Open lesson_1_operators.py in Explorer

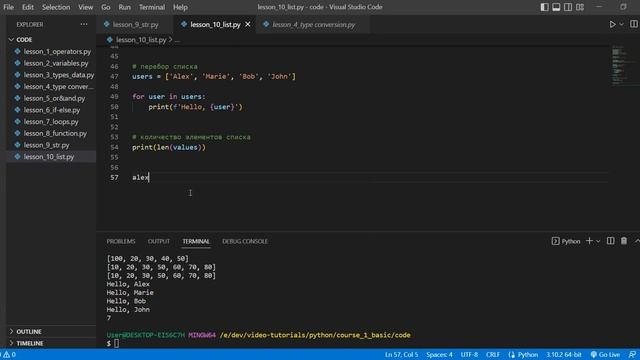click(x=51, y=51)
